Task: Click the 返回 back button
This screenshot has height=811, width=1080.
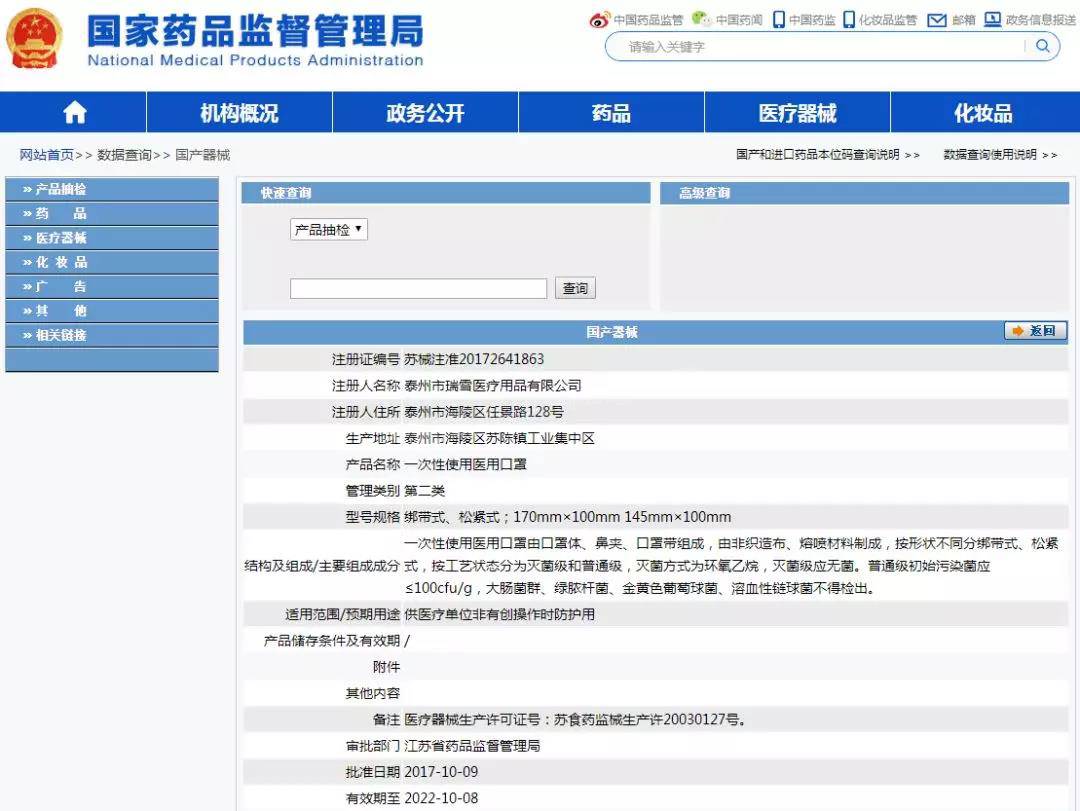Action: pyautogui.click(x=1036, y=331)
